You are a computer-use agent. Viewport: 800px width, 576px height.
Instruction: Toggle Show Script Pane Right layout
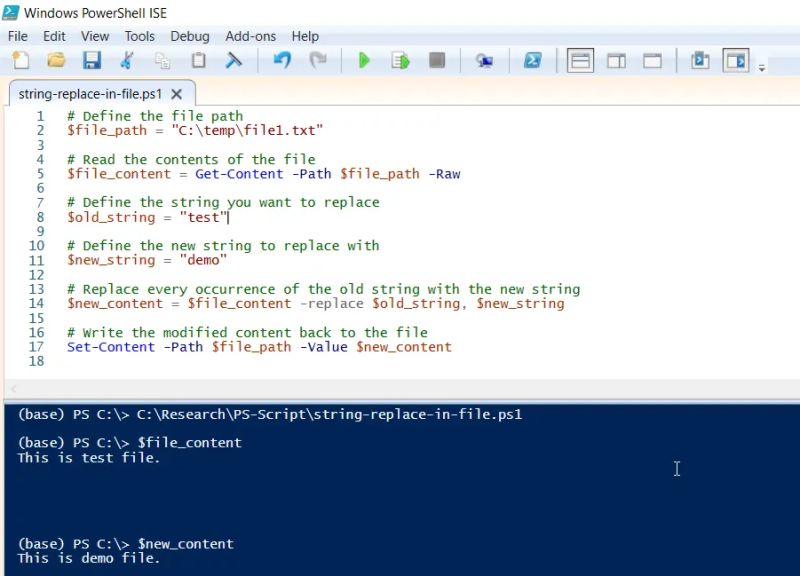tap(615, 60)
